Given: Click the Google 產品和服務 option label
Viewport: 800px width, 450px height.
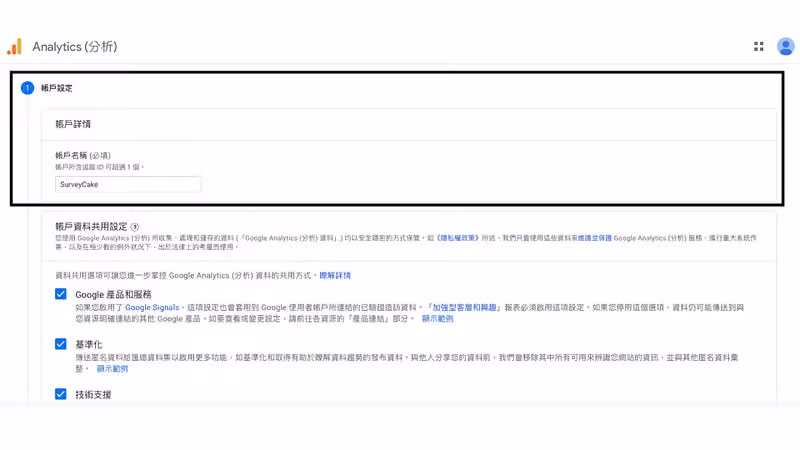Looking at the screenshot, I should coord(113,294).
